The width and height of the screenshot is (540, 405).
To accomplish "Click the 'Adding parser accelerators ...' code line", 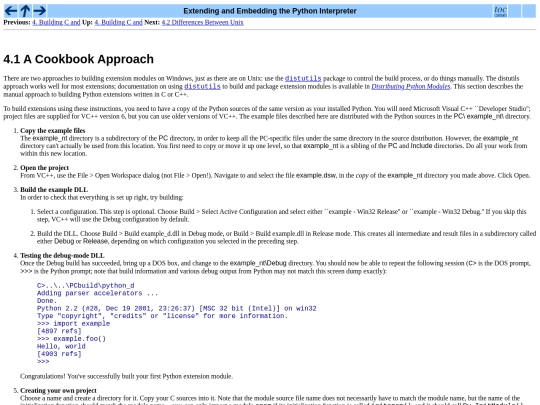I will click(x=97, y=293).
